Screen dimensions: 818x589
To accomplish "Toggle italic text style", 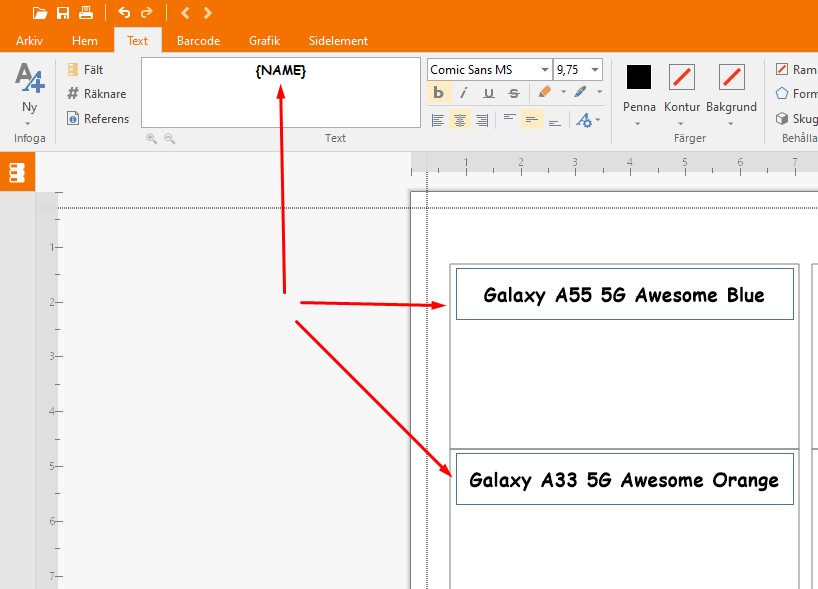I will click(x=463, y=93).
